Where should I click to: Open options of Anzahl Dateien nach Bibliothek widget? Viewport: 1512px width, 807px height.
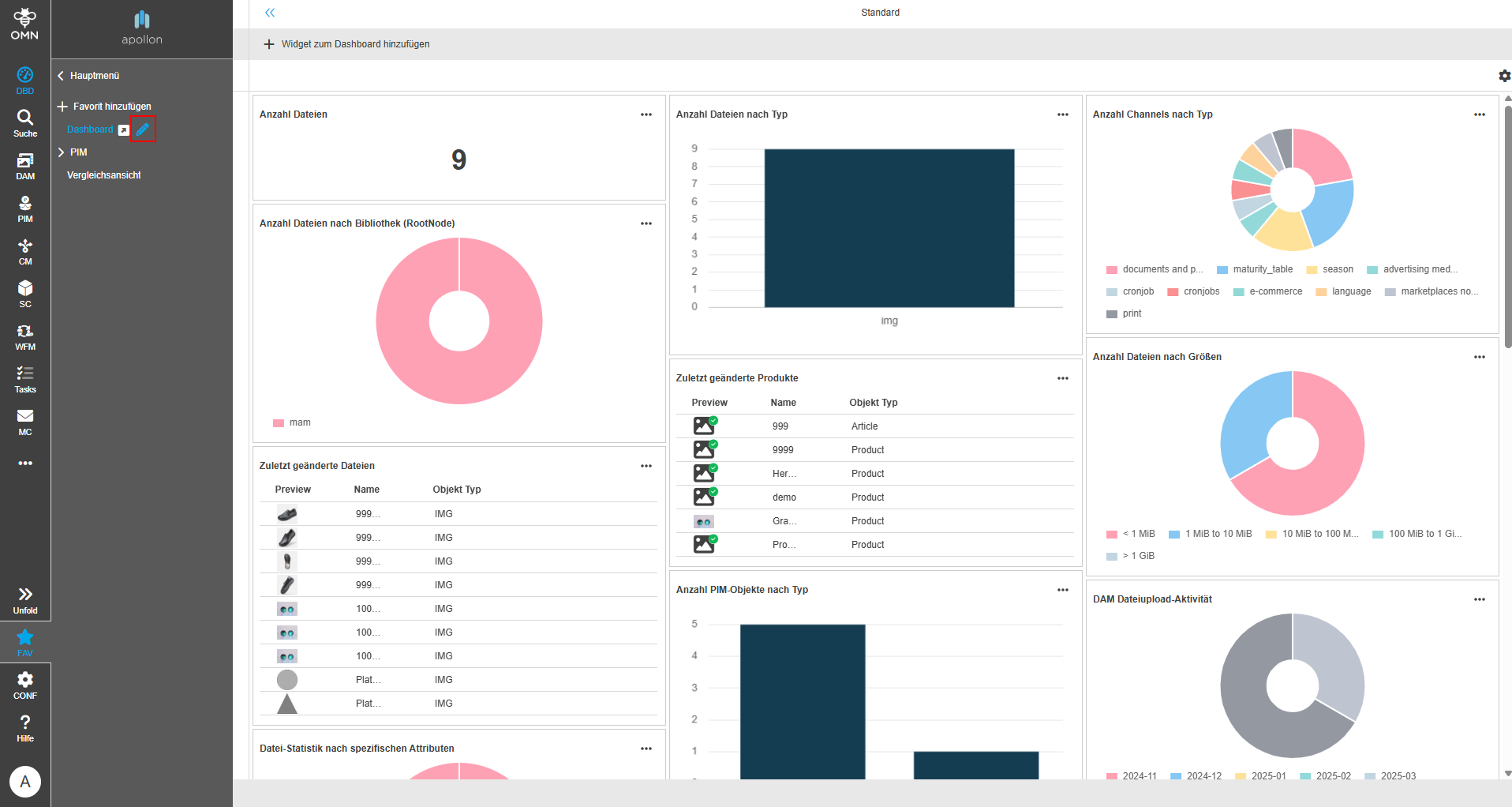pos(646,223)
